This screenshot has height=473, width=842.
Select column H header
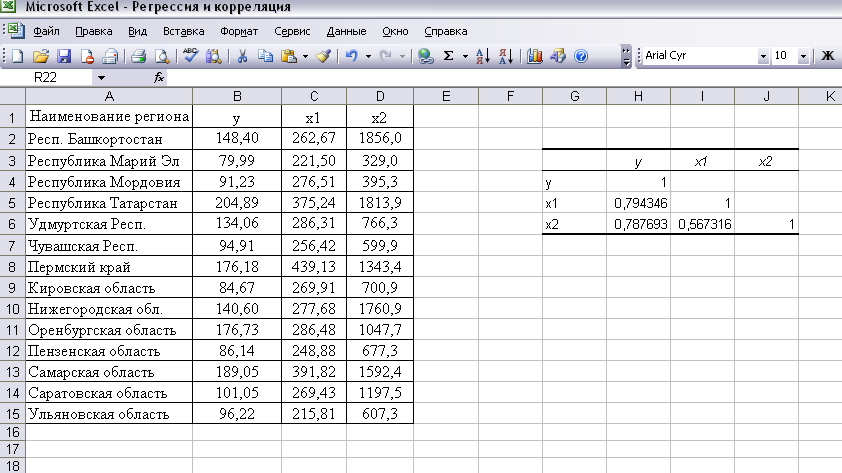(x=638, y=96)
